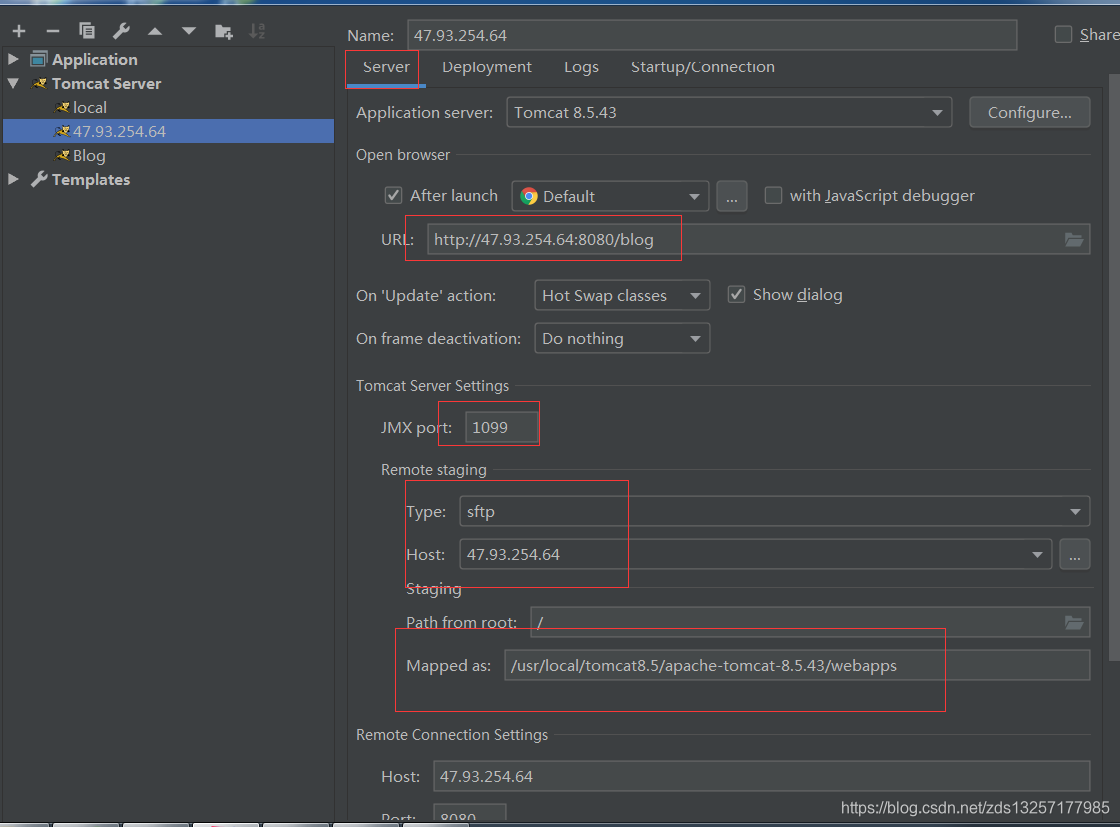Open the Remote staging Host dropdown

click(756, 554)
